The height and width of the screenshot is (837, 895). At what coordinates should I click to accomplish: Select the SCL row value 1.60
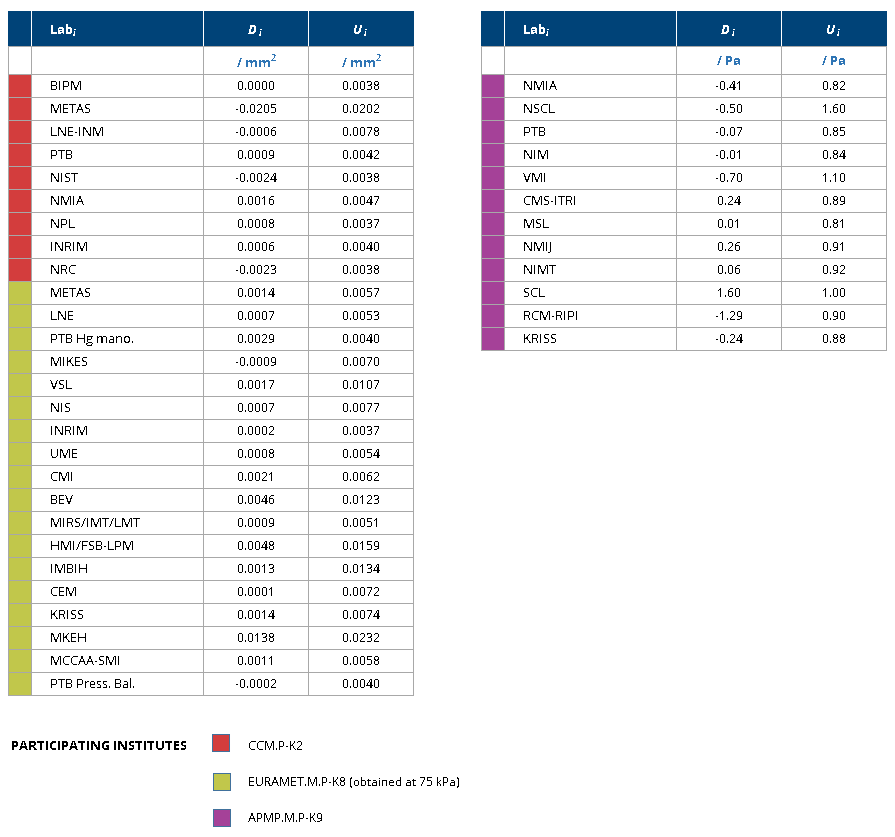[729, 293]
